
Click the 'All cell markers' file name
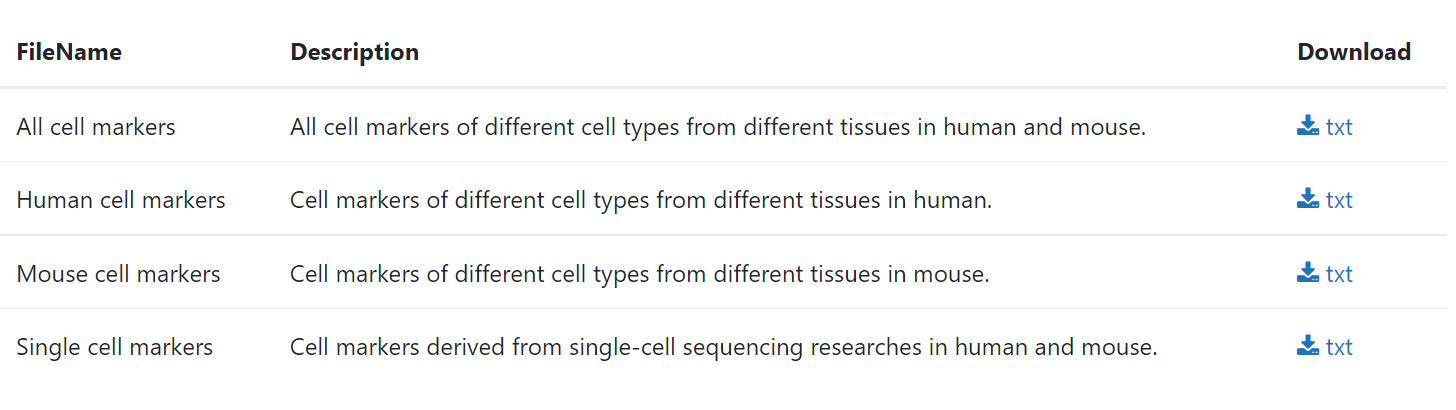point(96,127)
